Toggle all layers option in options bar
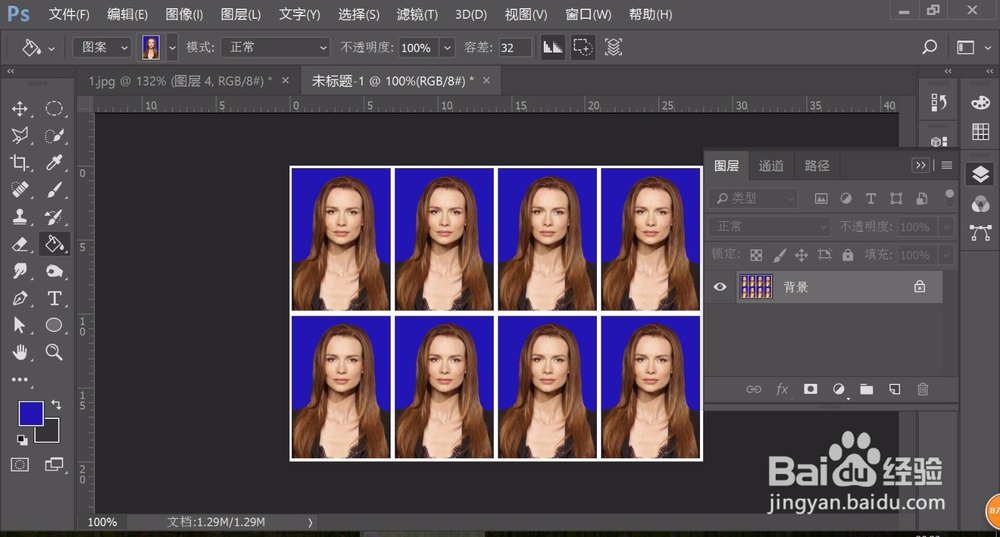This screenshot has width=1000, height=537. tap(613, 47)
